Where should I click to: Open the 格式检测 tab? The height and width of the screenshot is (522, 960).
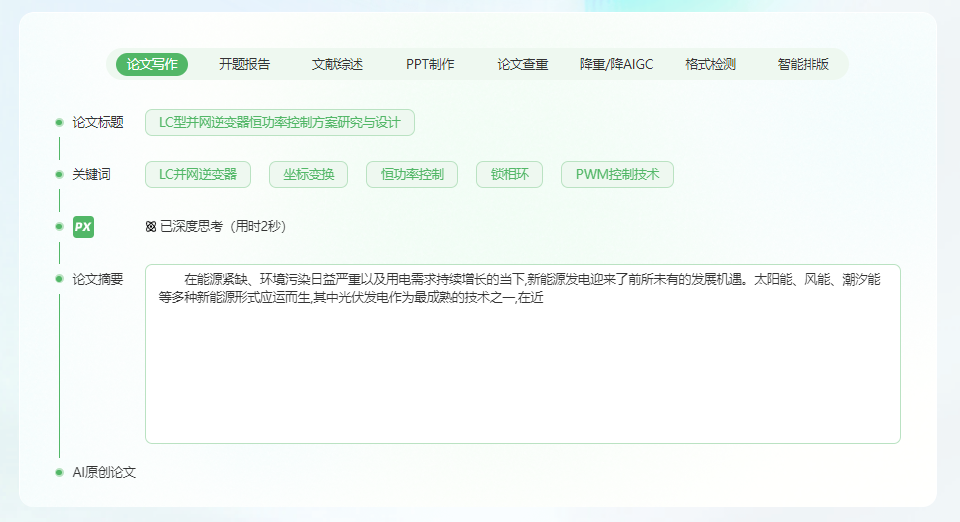(710, 64)
